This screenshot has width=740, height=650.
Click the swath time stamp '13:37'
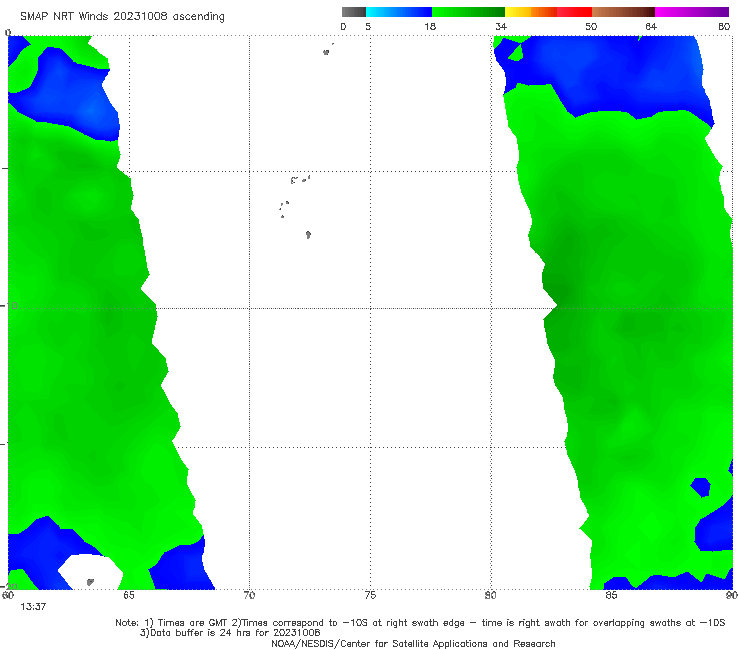click(33, 607)
